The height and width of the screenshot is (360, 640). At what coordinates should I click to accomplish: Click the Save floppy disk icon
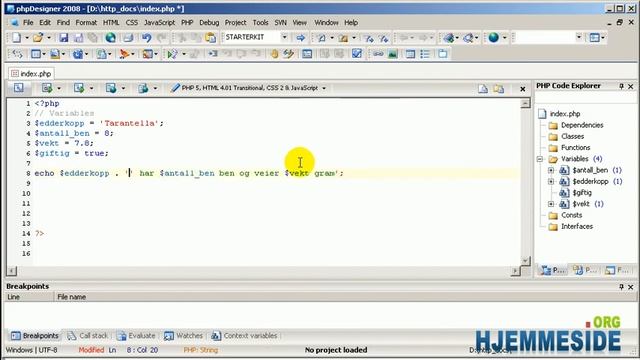[63, 38]
